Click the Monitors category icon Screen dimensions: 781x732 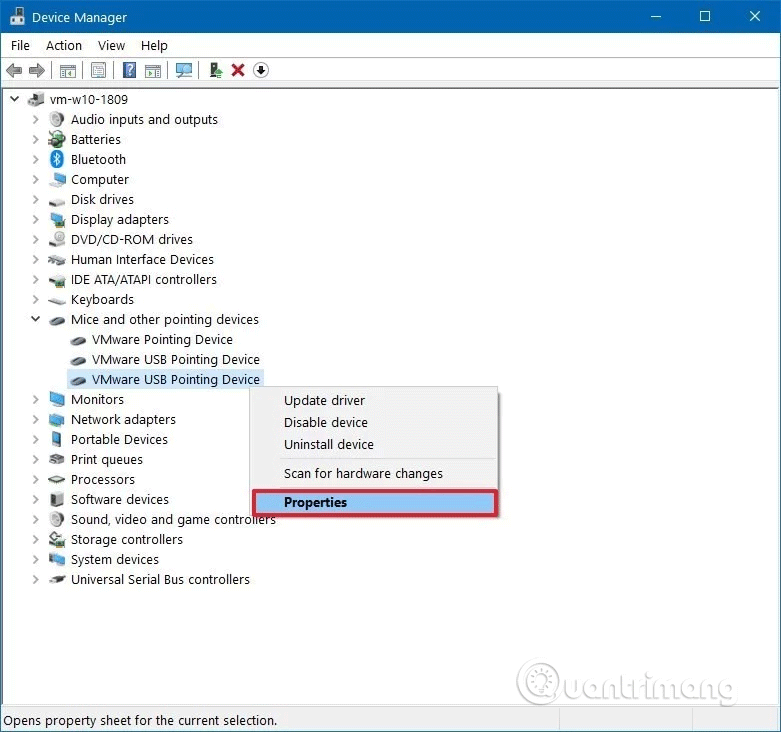point(57,399)
